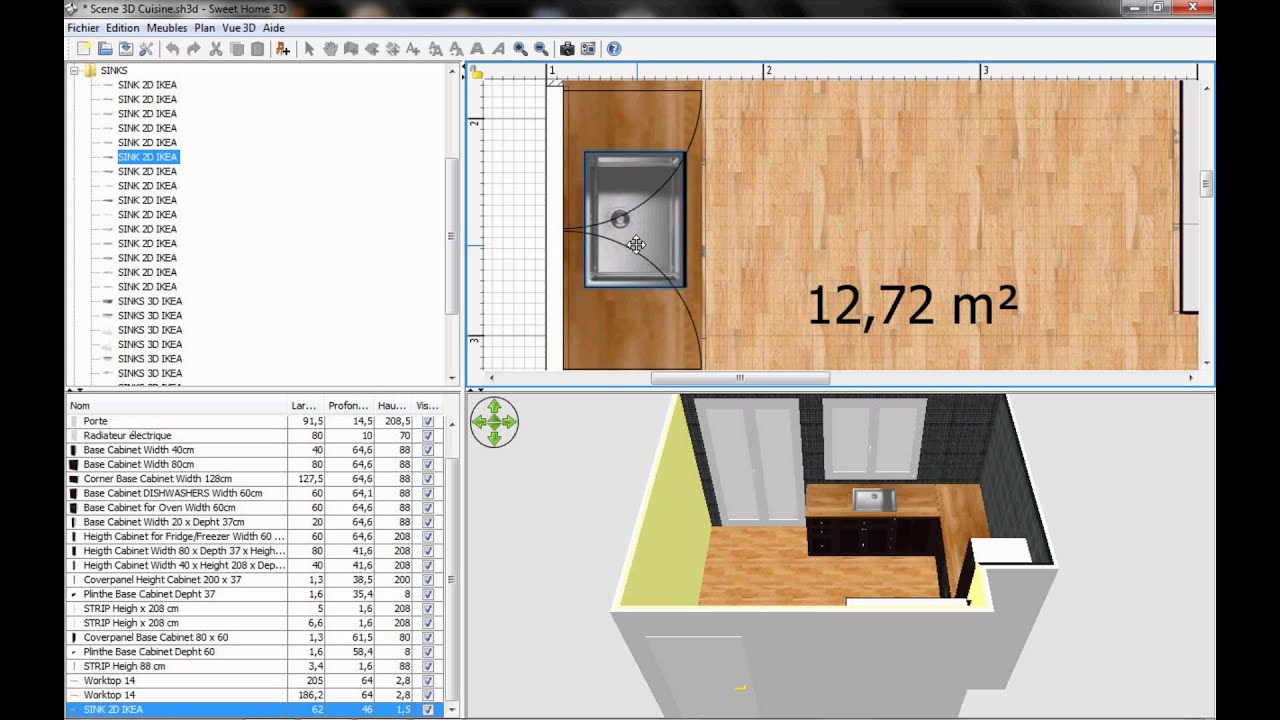The width and height of the screenshot is (1280, 720).
Task: Click the Paste clipboard icon
Action: point(257,49)
